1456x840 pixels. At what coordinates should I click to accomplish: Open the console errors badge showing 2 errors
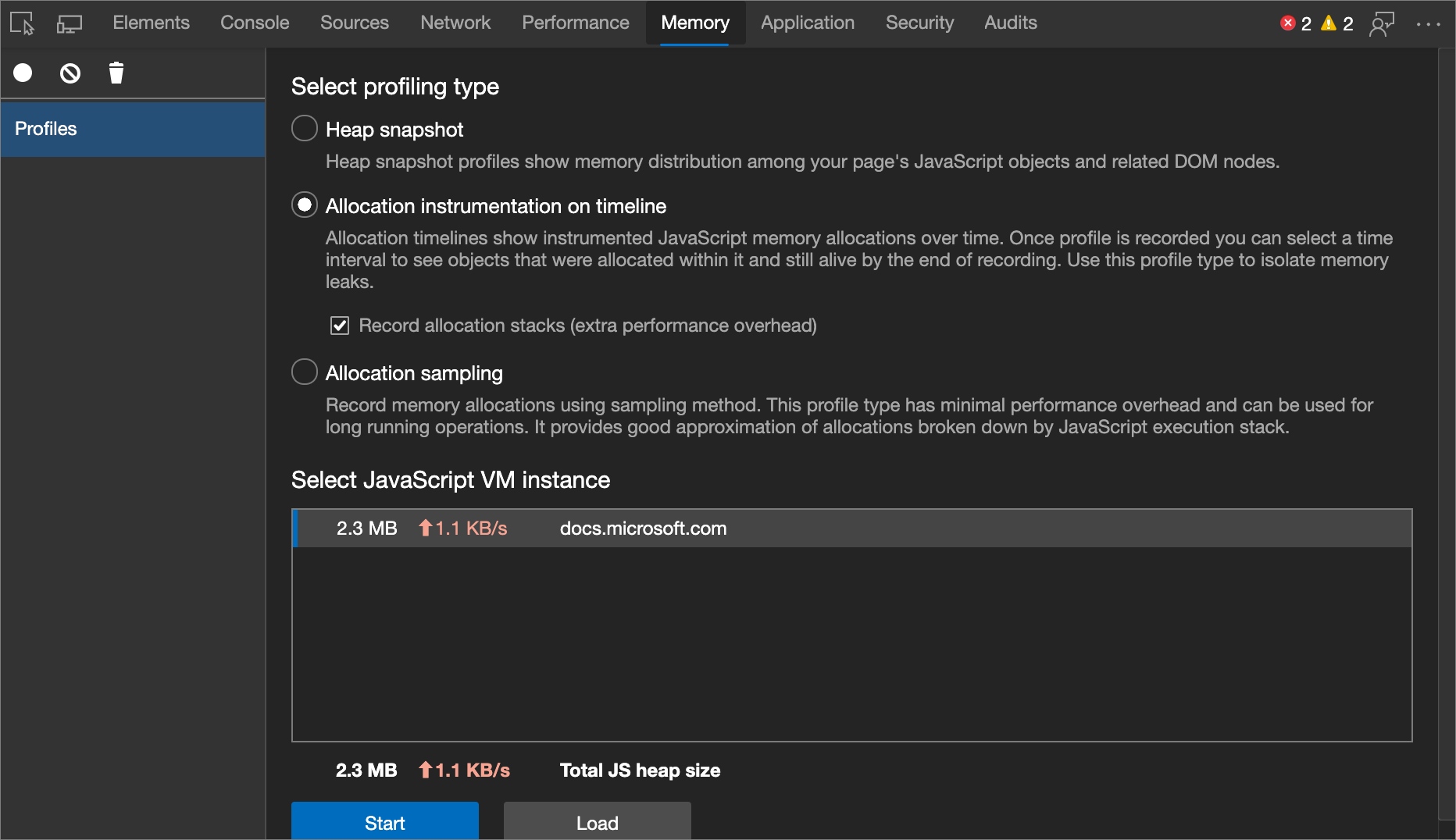point(1296,23)
